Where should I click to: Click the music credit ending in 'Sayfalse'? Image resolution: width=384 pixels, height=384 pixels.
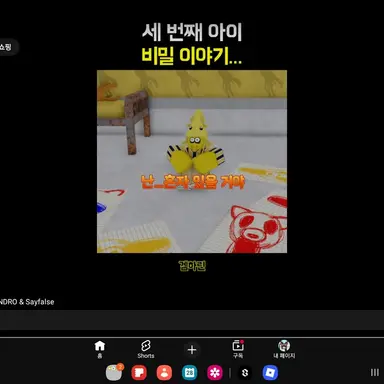click(27, 302)
